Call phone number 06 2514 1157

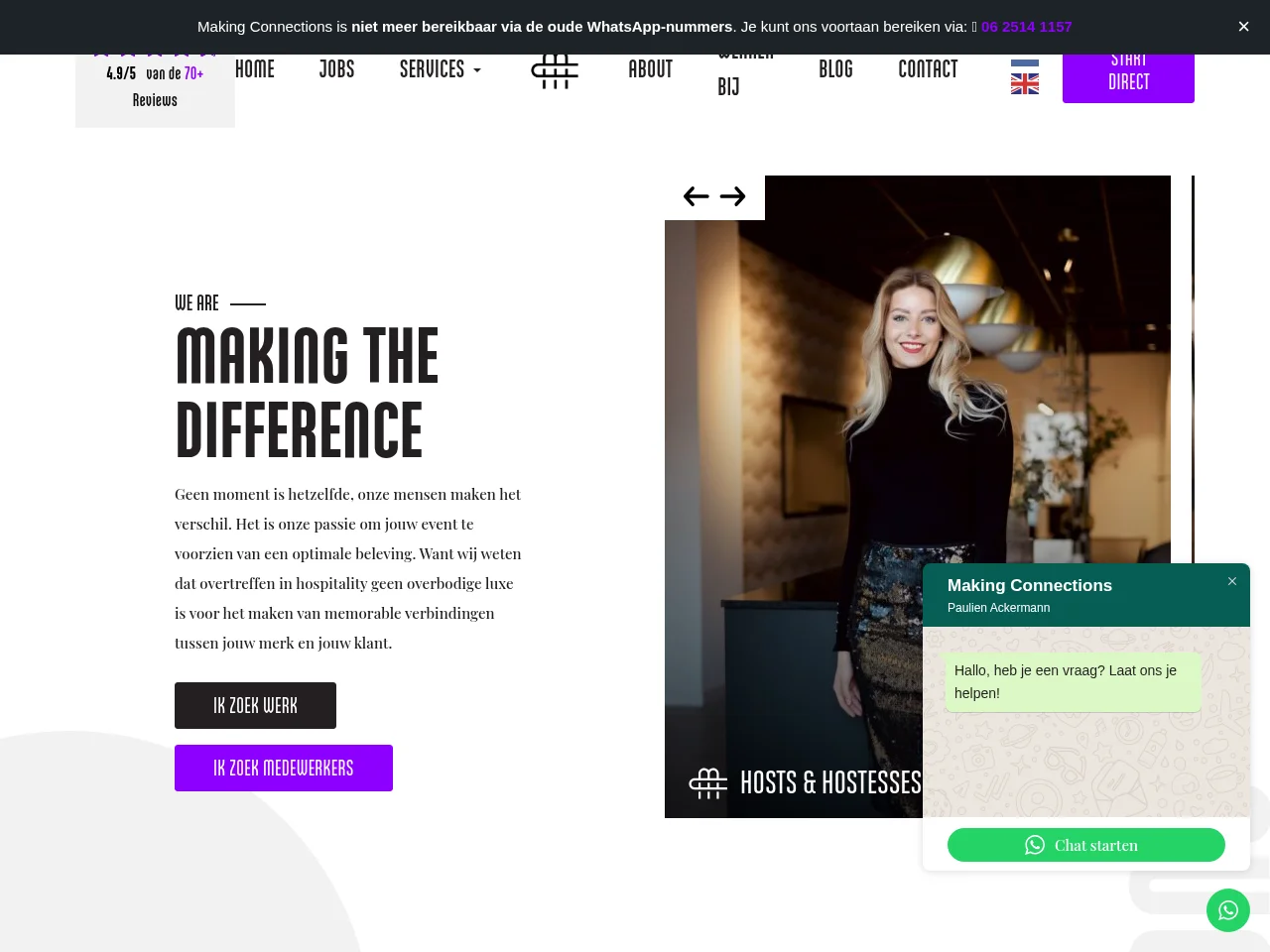[1026, 27]
